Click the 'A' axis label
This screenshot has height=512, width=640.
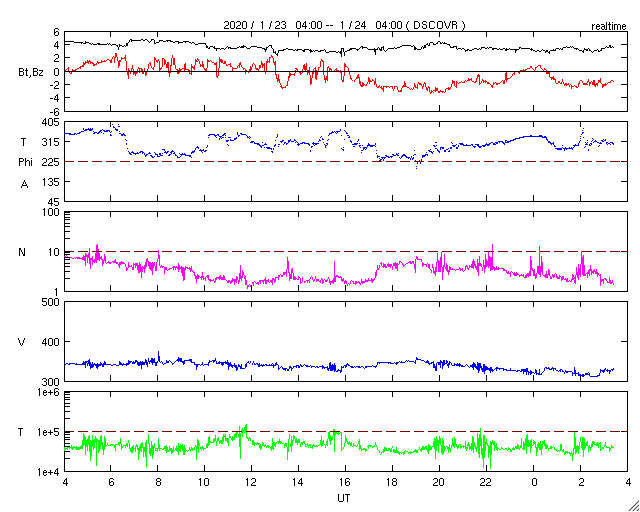[x=24, y=185]
